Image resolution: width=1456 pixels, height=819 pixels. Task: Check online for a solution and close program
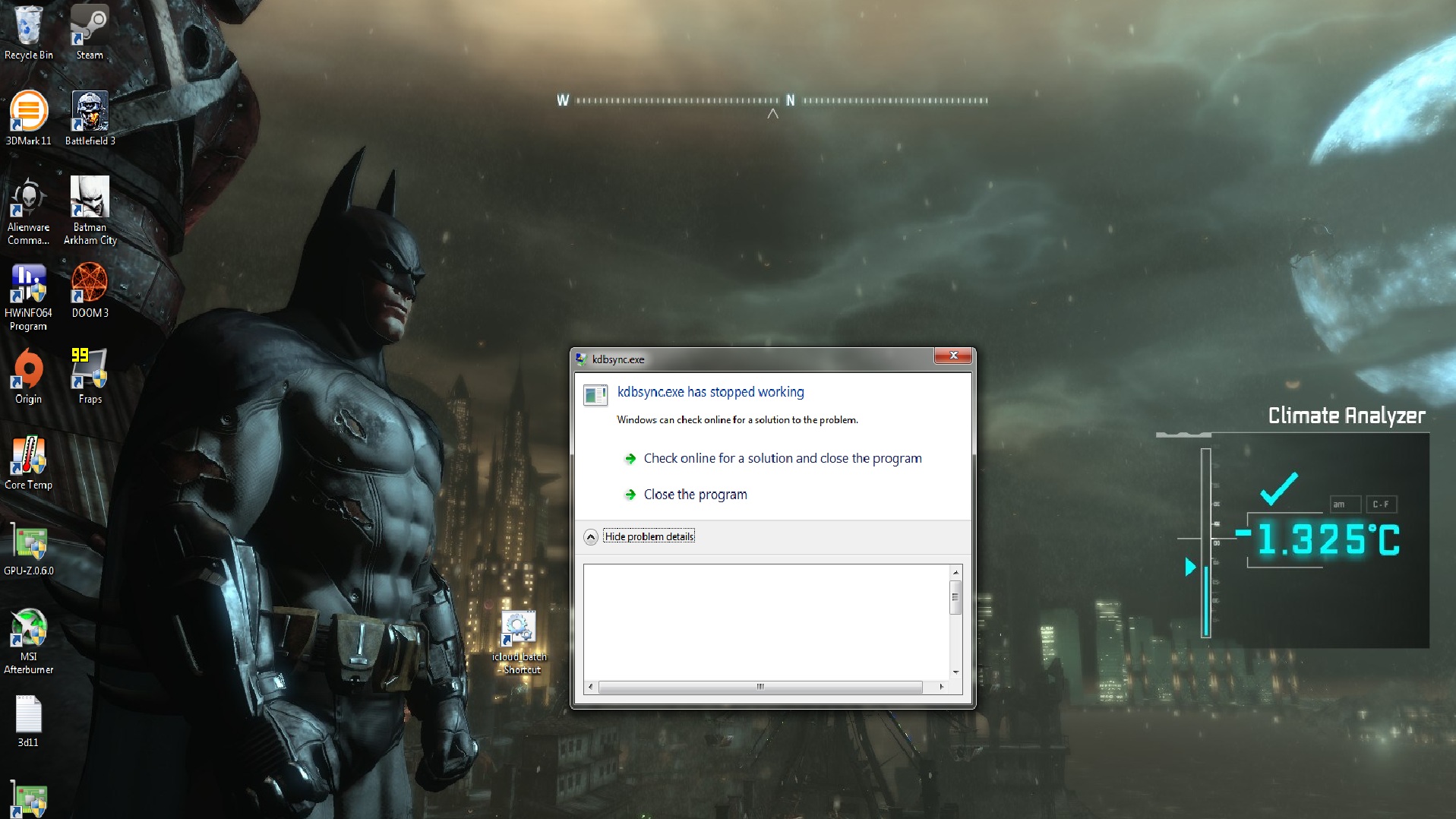[x=782, y=458]
